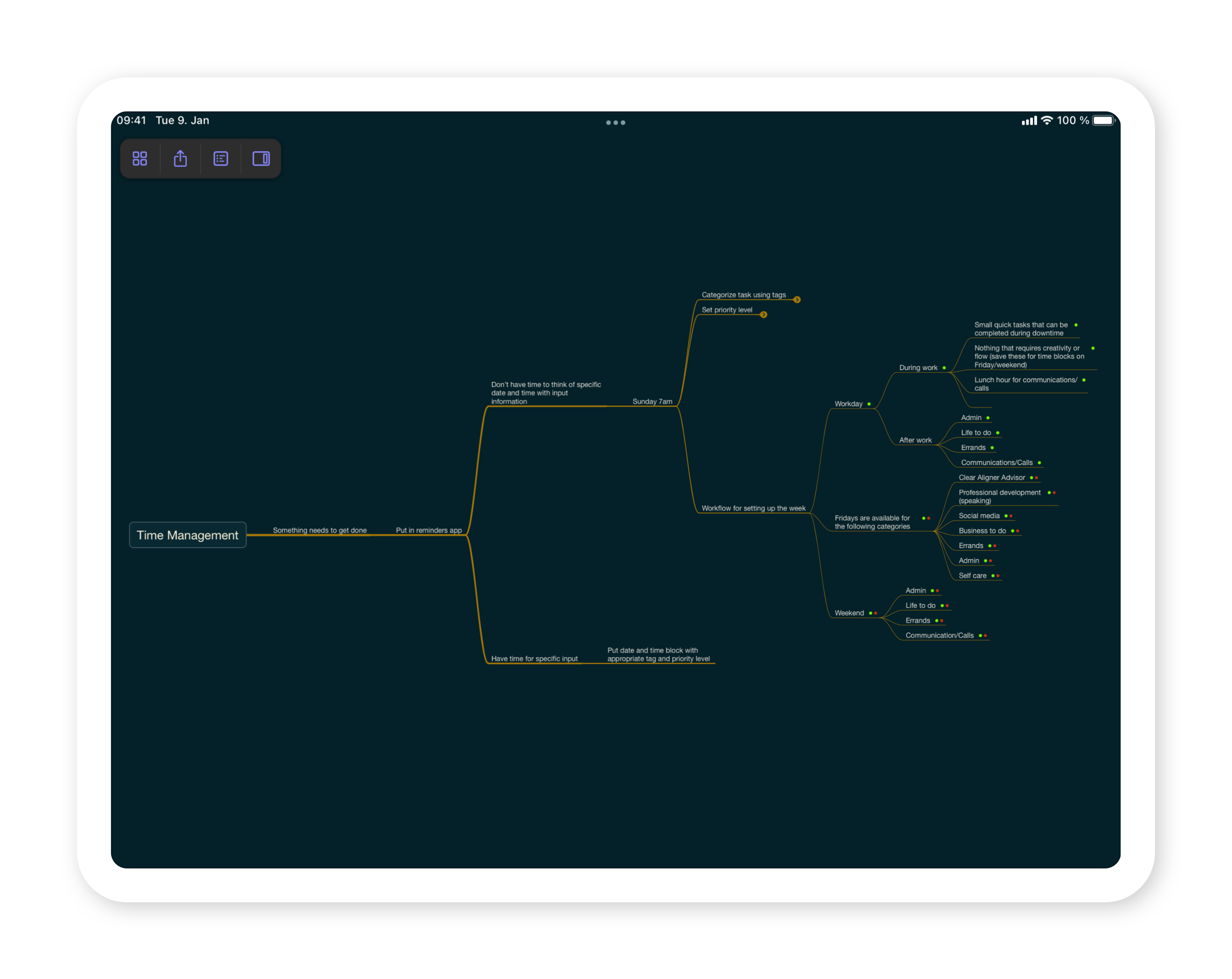Select the 'Workday' node
This screenshot has width=1232, height=979.
tap(848, 404)
